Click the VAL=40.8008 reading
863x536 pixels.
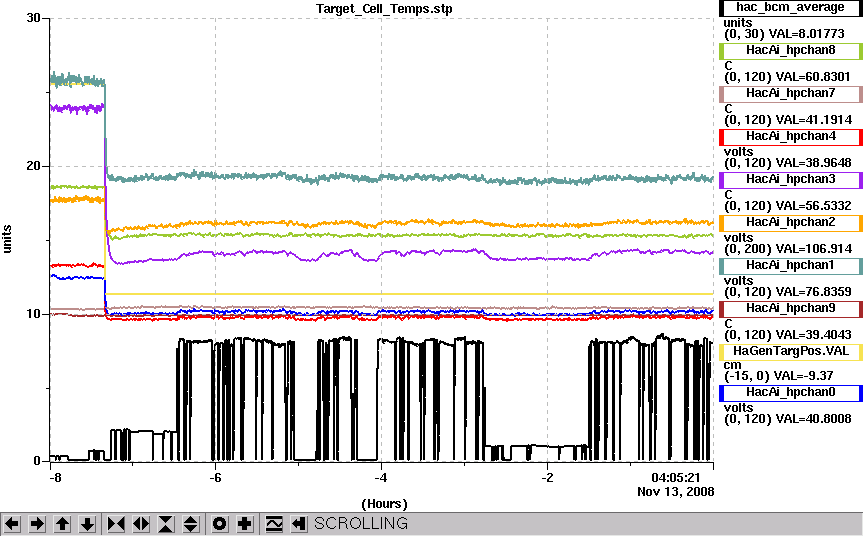(x=813, y=419)
